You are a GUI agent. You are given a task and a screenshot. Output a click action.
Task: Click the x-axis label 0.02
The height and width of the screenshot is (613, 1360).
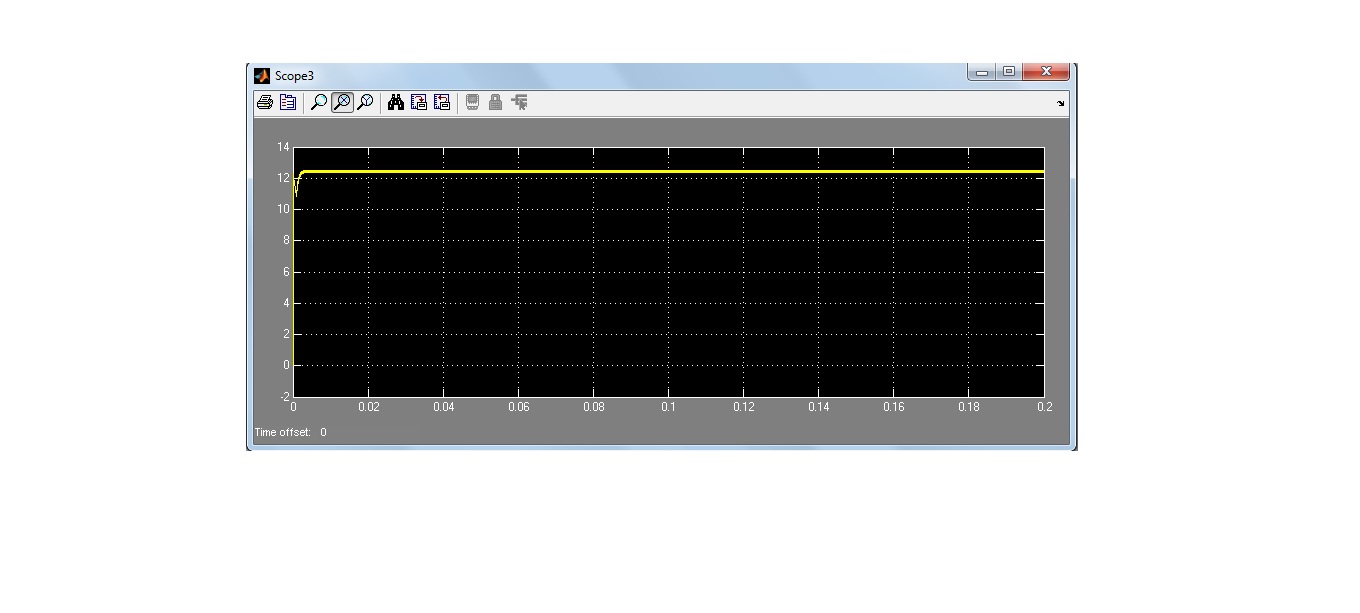tap(369, 407)
